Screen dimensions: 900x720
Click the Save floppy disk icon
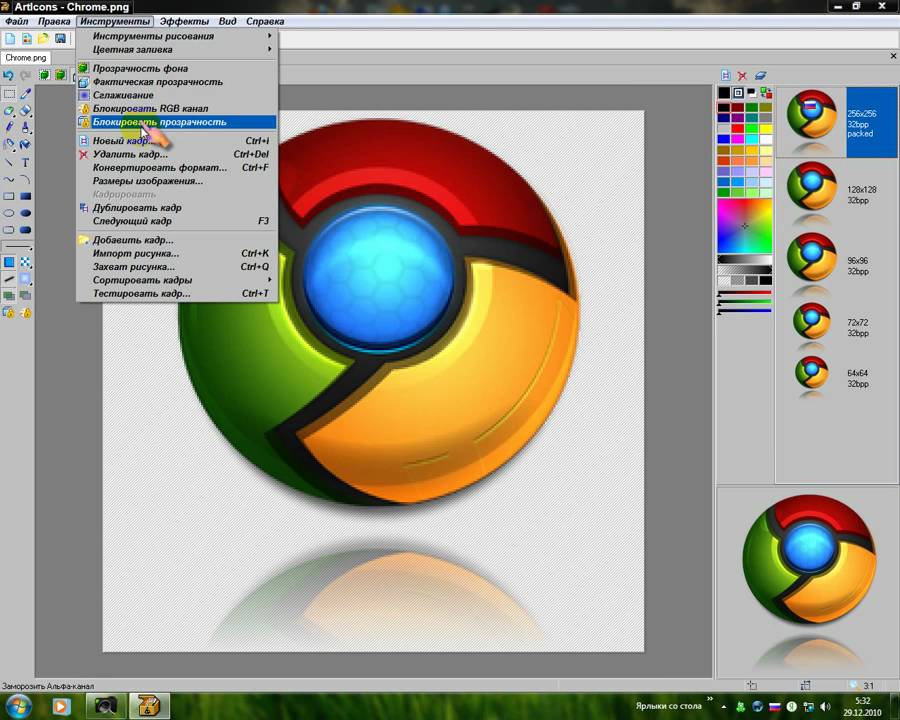pos(60,38)
